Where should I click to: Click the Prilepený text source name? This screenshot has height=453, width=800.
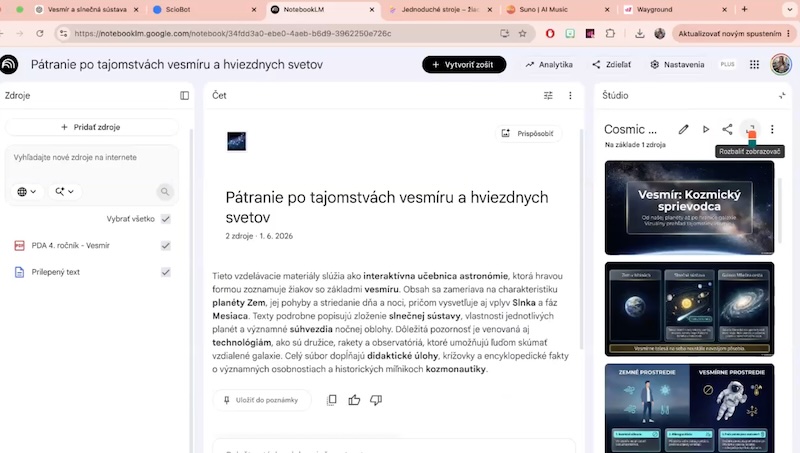[x=56, y=272]
